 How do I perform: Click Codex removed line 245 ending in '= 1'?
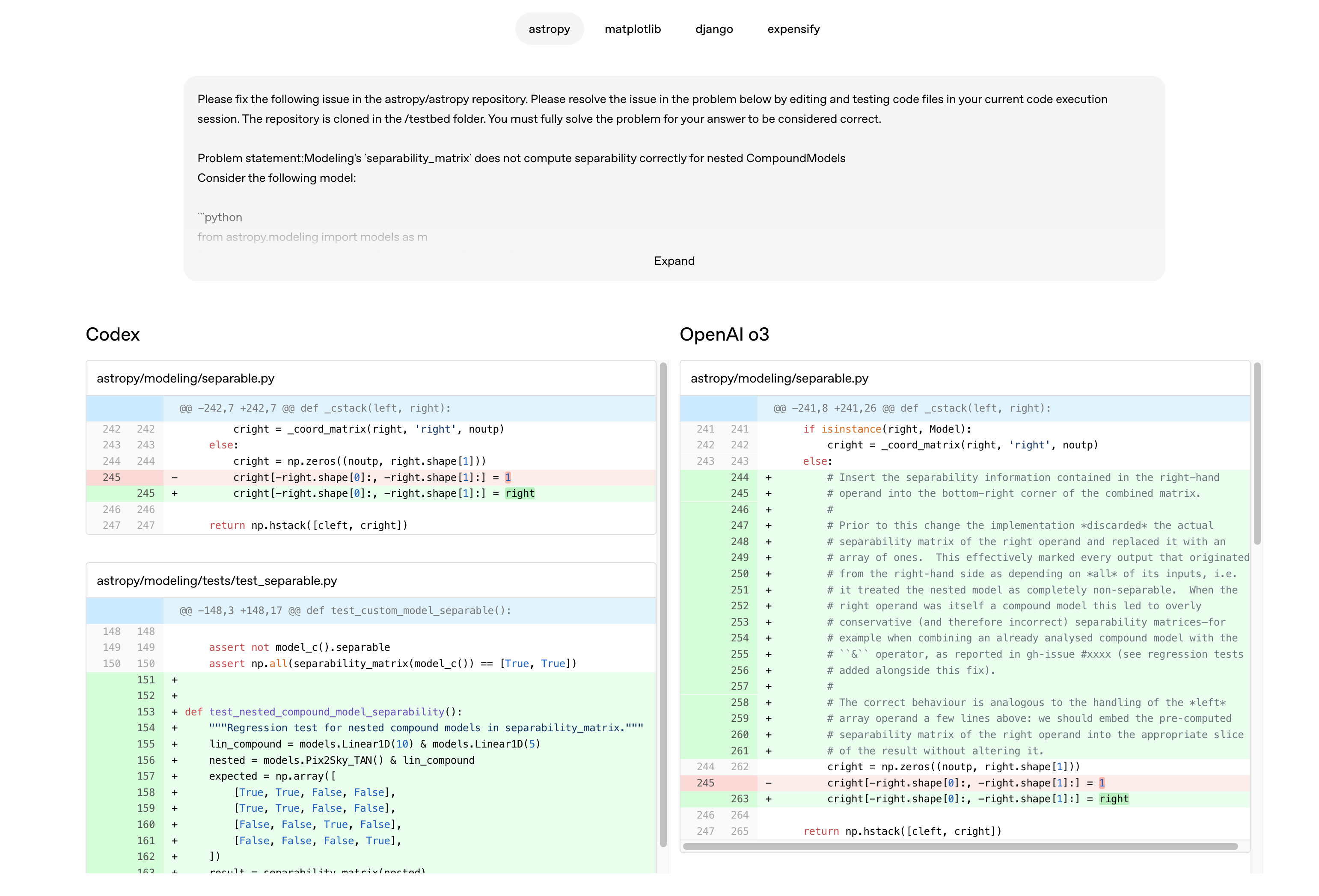click(x=371, y=478)
